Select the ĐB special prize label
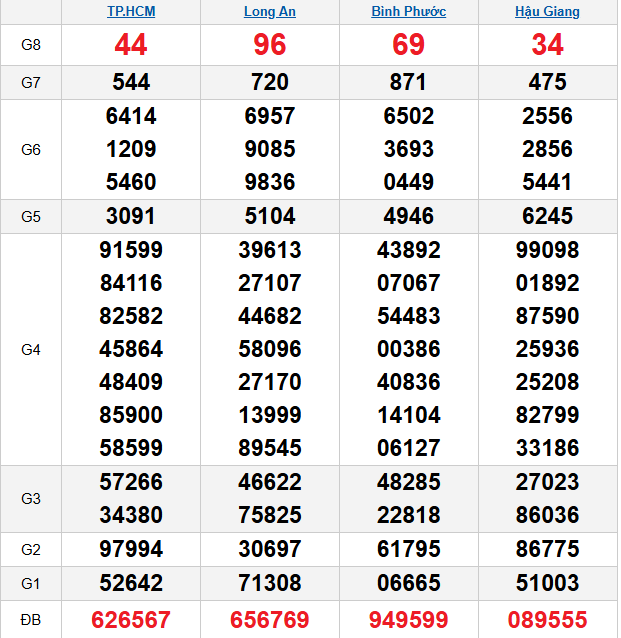 click(x=31, y=620)
